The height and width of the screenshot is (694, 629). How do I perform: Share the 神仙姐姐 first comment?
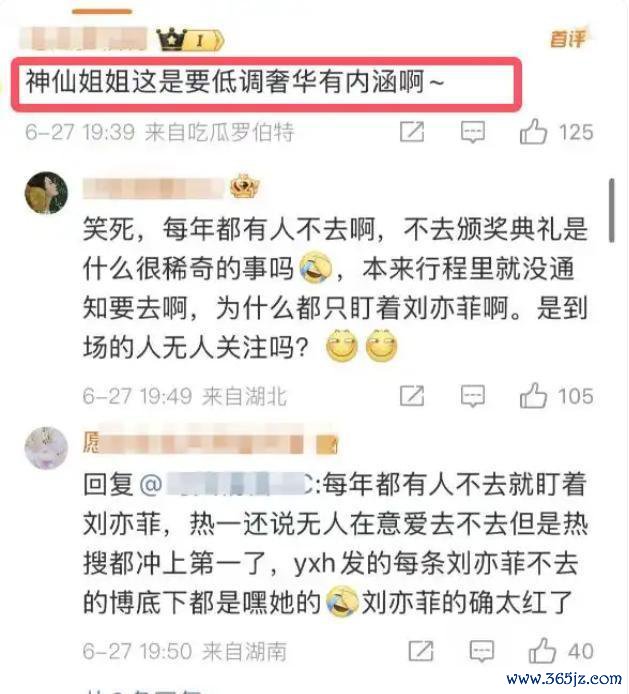412,132
